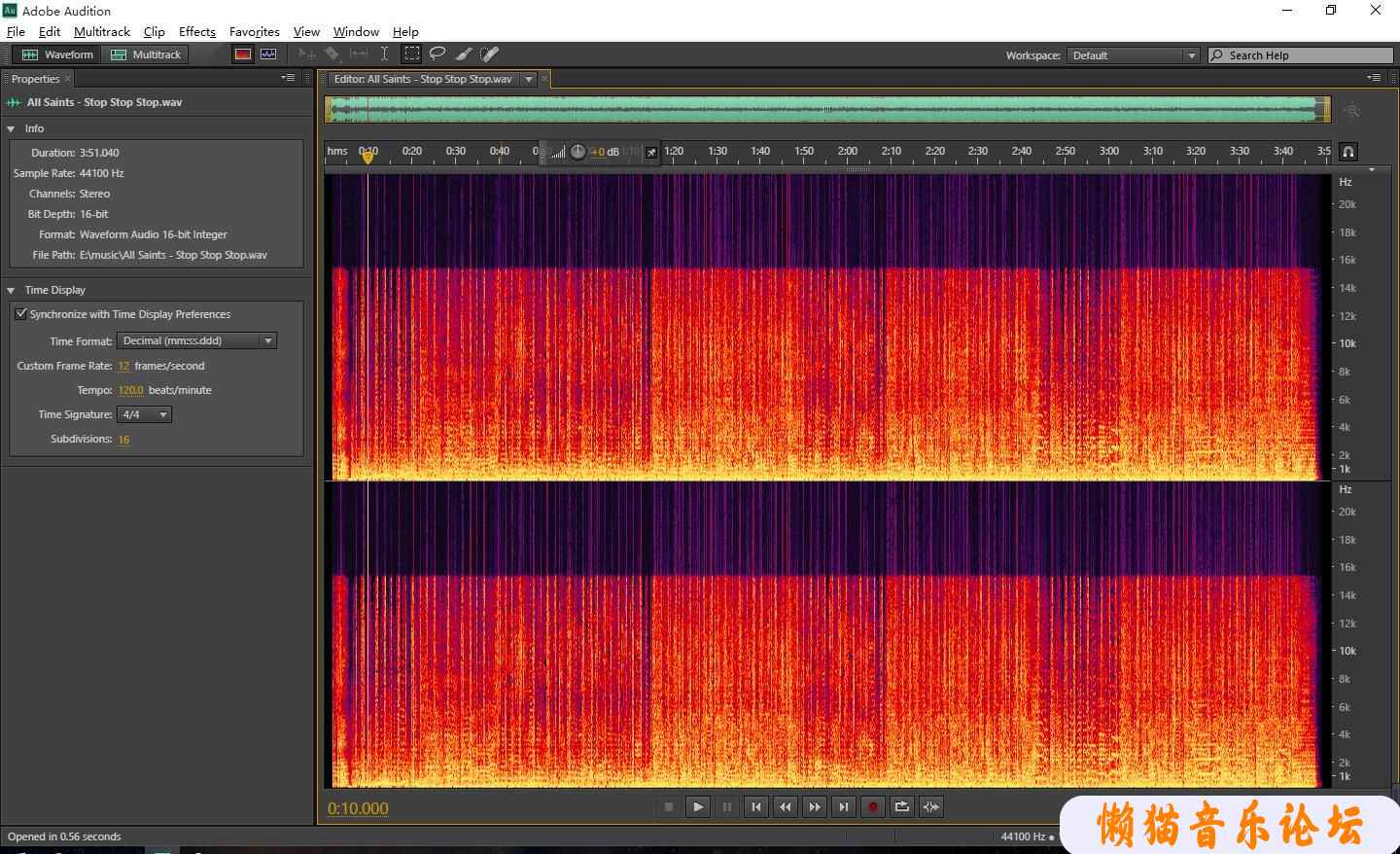Screen dimensions: 1400x854
Task: Select the Spot Healing Brush tool
Action: [490, 54]
